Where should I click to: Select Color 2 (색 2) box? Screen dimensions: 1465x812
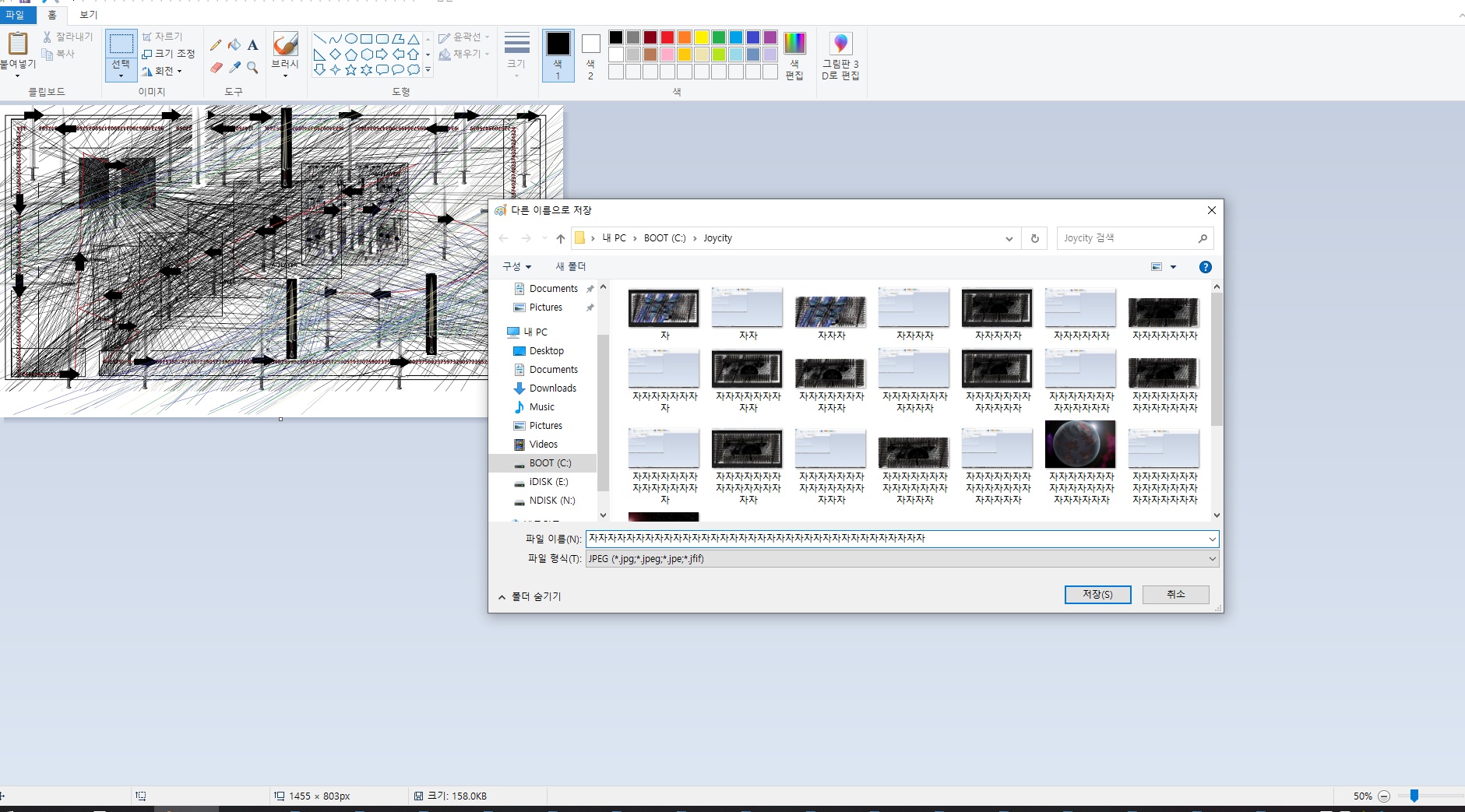pos(590,55)
